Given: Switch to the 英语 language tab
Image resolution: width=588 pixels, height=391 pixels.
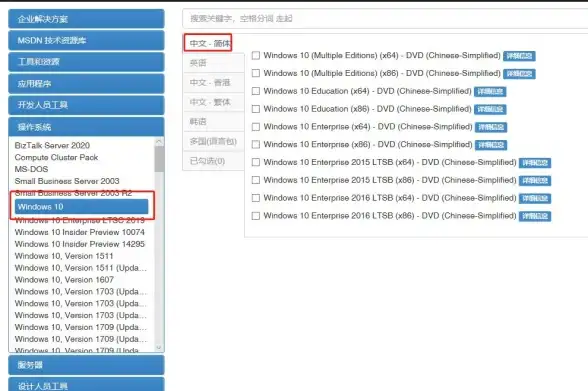Looking at the screenshot, I should click(213, 63).
